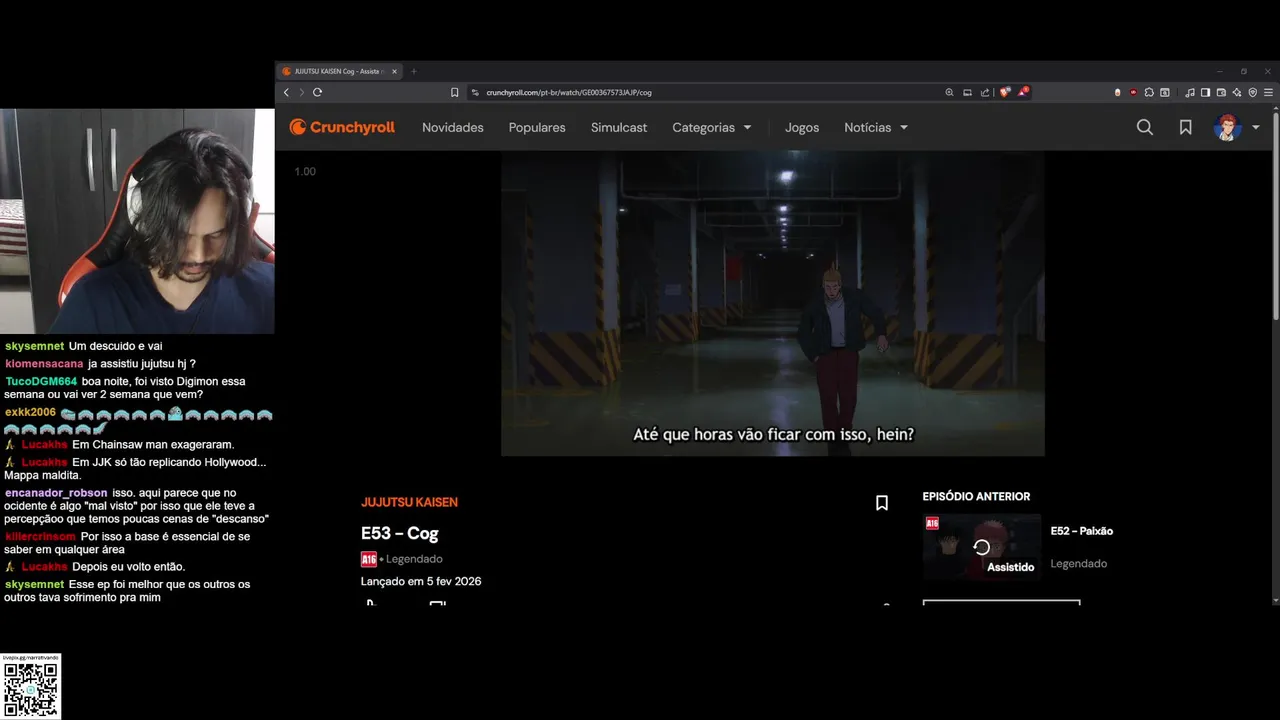The height and width of the screenshot is (720, 1280).
Task: Open the Brave Rewards panel
Action: coord(1023,92)
